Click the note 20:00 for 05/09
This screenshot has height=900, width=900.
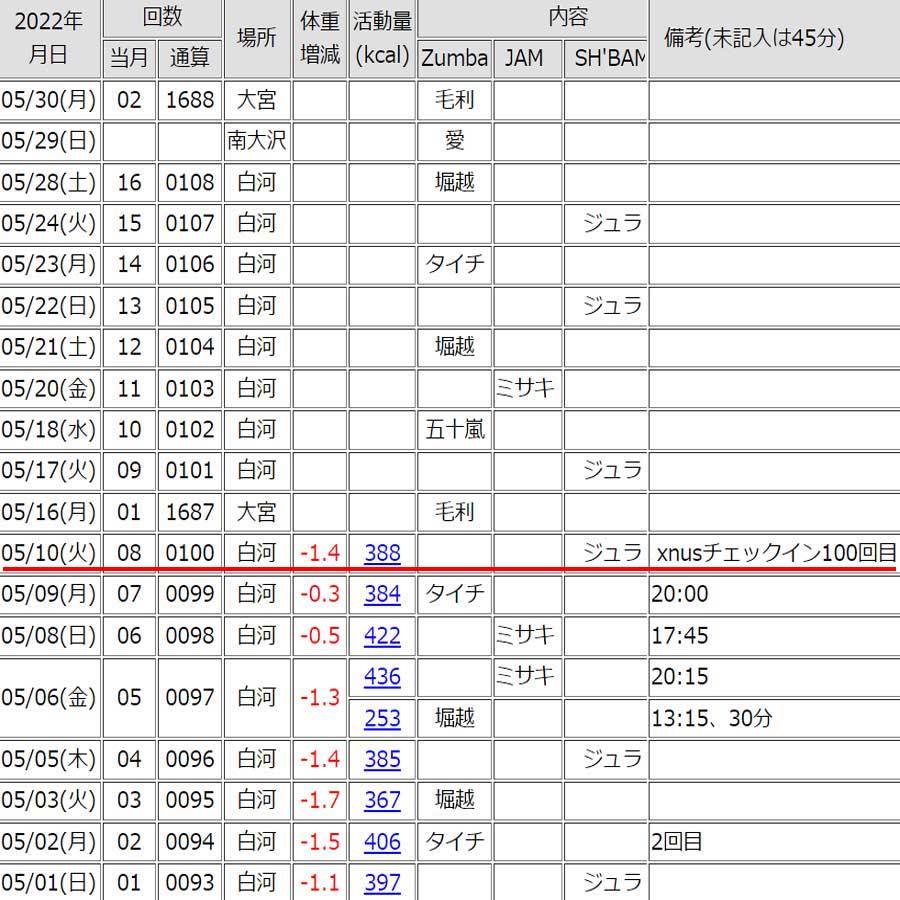(680, 594)
